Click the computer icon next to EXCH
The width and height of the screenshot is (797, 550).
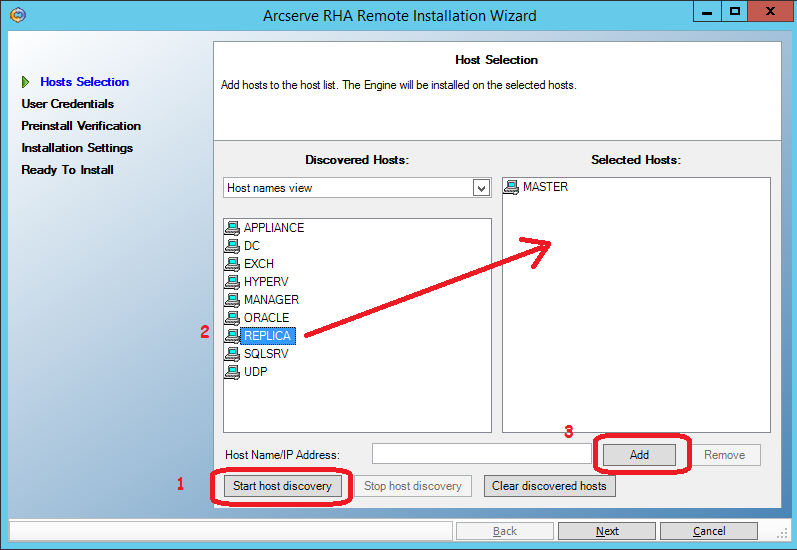pyautogui.click(x=232, y=264)
